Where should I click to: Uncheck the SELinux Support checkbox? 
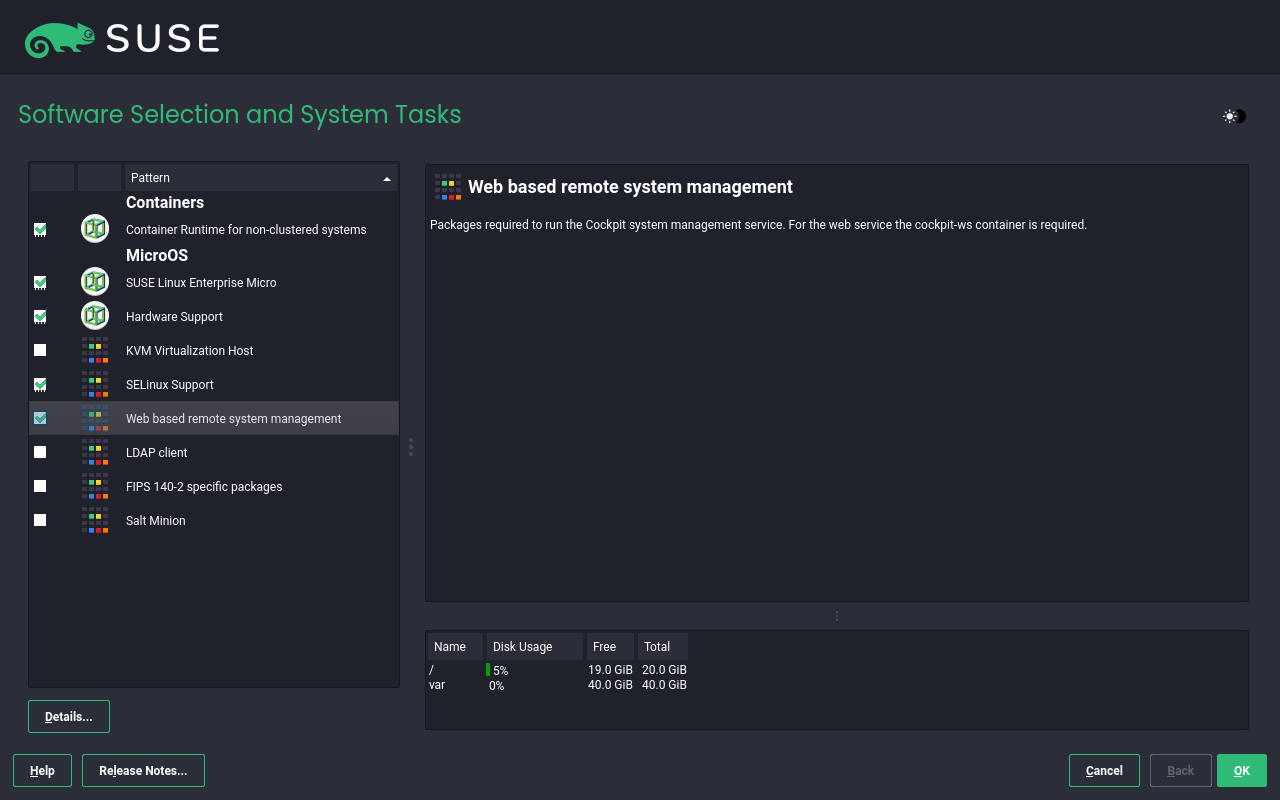[x=40, y=385]
